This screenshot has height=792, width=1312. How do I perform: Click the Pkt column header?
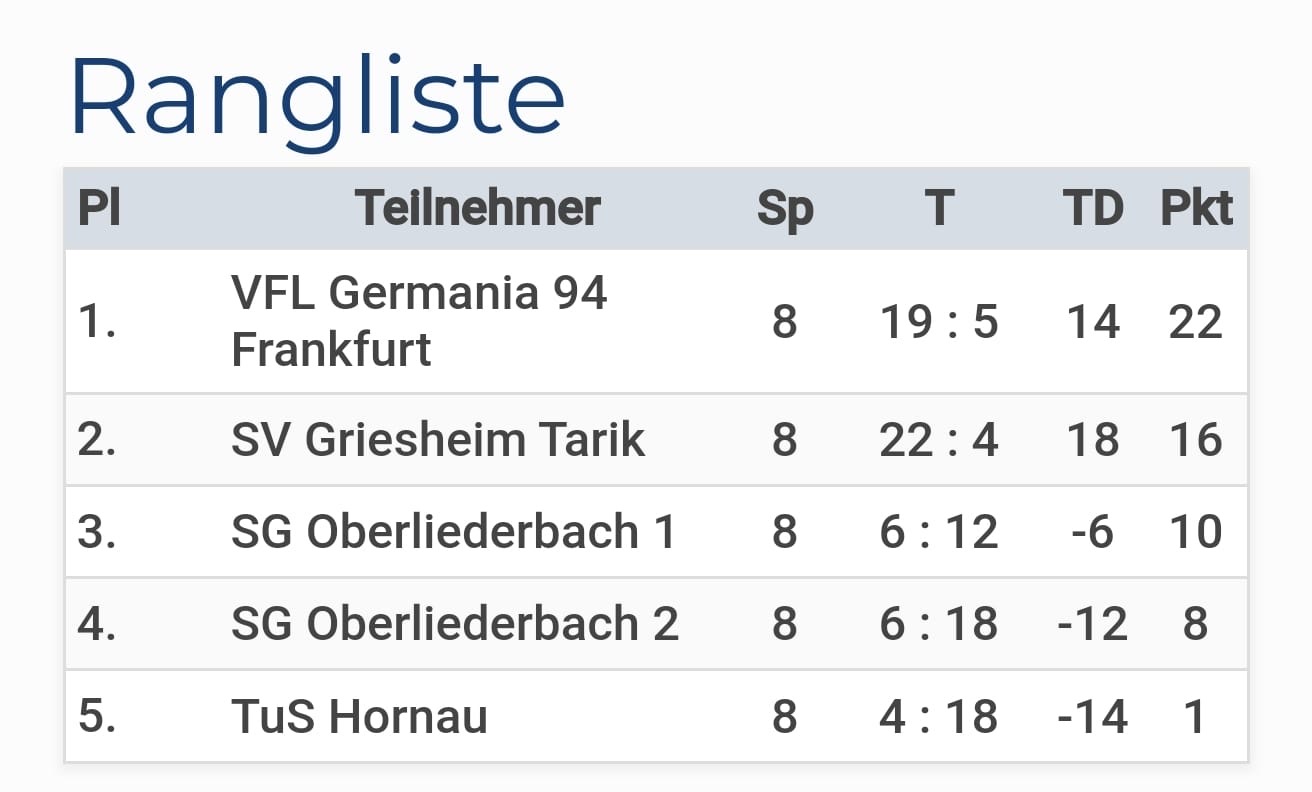click(x=1196, y=208)
